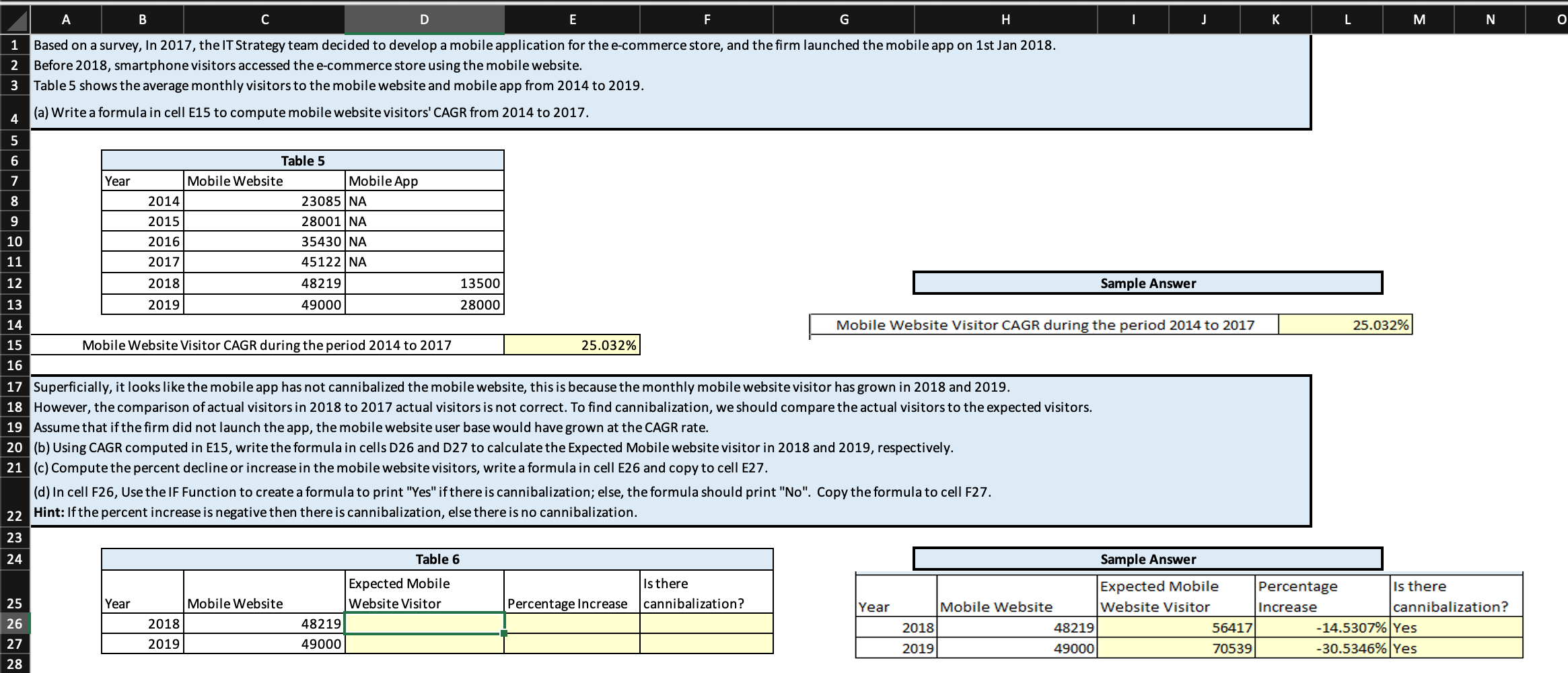Select column header D

[x=423, y=19]
